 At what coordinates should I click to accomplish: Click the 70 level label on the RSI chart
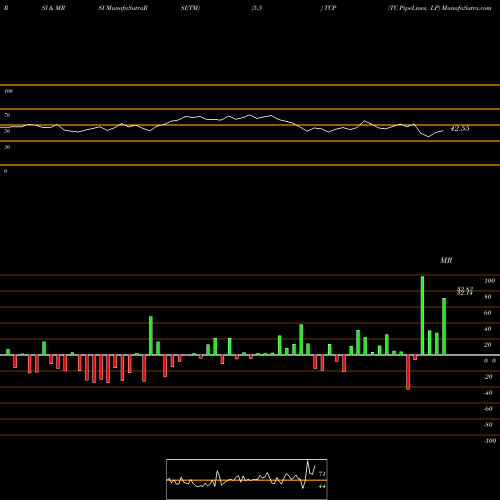tap(7, 115)
